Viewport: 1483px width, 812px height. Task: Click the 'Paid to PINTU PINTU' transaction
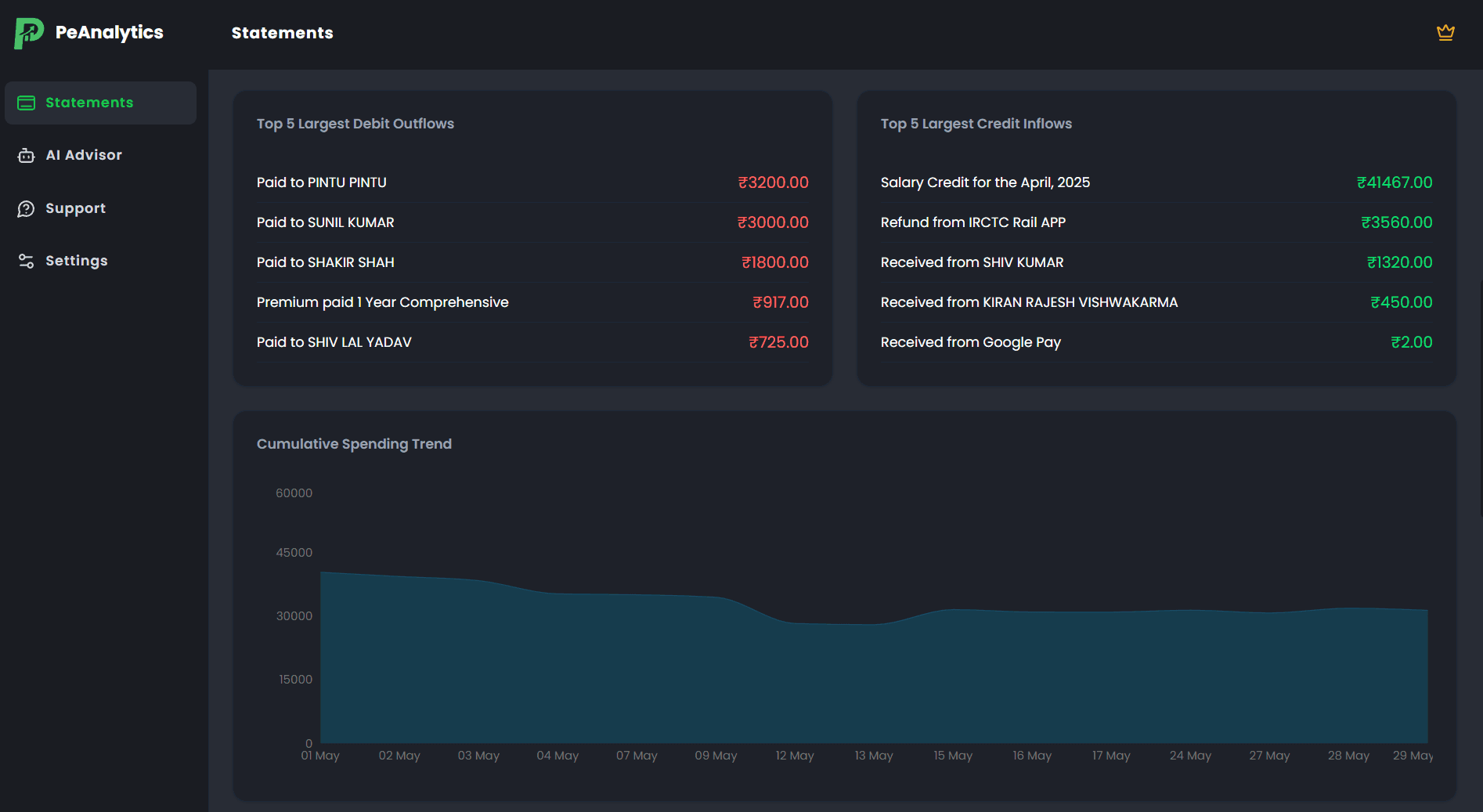point(532,182)
